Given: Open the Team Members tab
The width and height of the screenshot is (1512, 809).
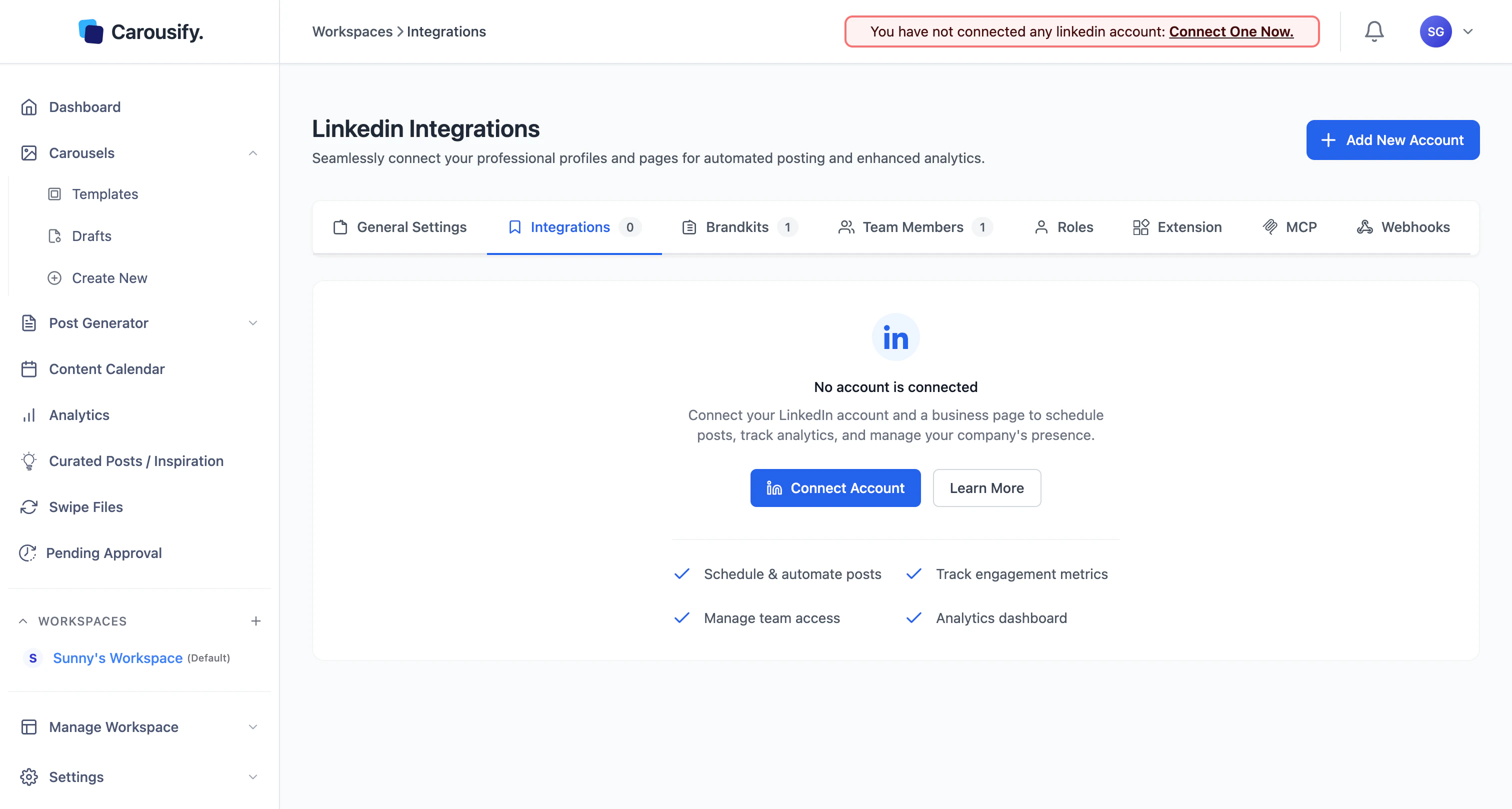Looking at the screenshot, I should pos(915,227).
